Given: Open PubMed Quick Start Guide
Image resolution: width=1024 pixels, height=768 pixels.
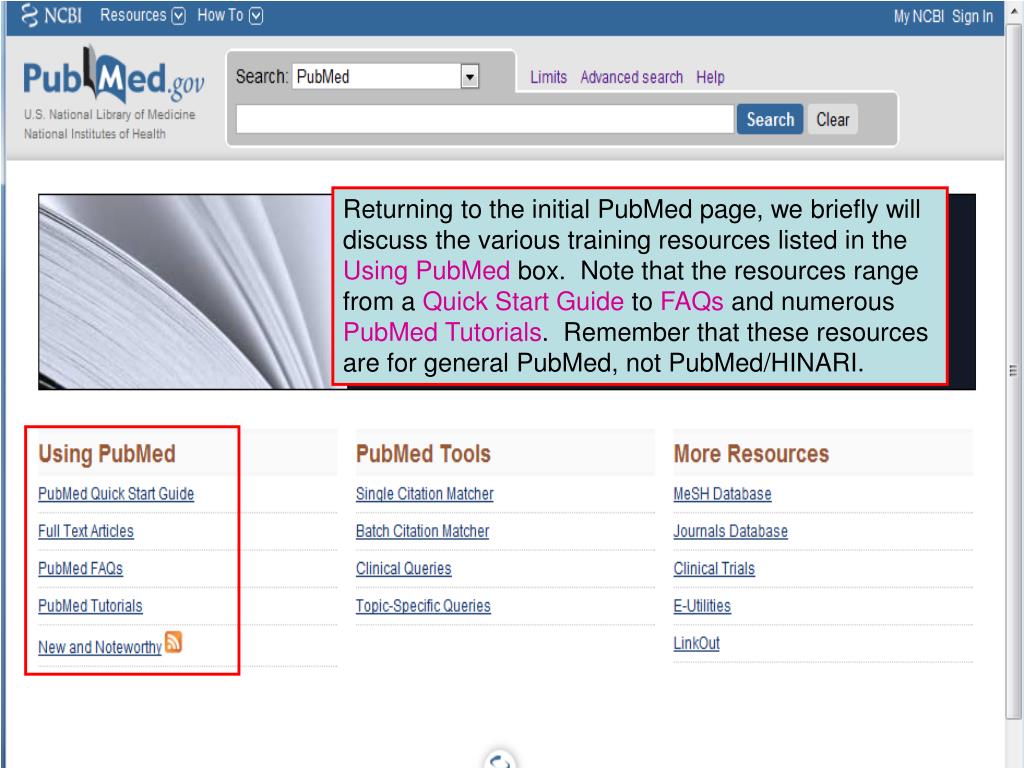Looking at the screenshot, I should (x=116, y=494).
